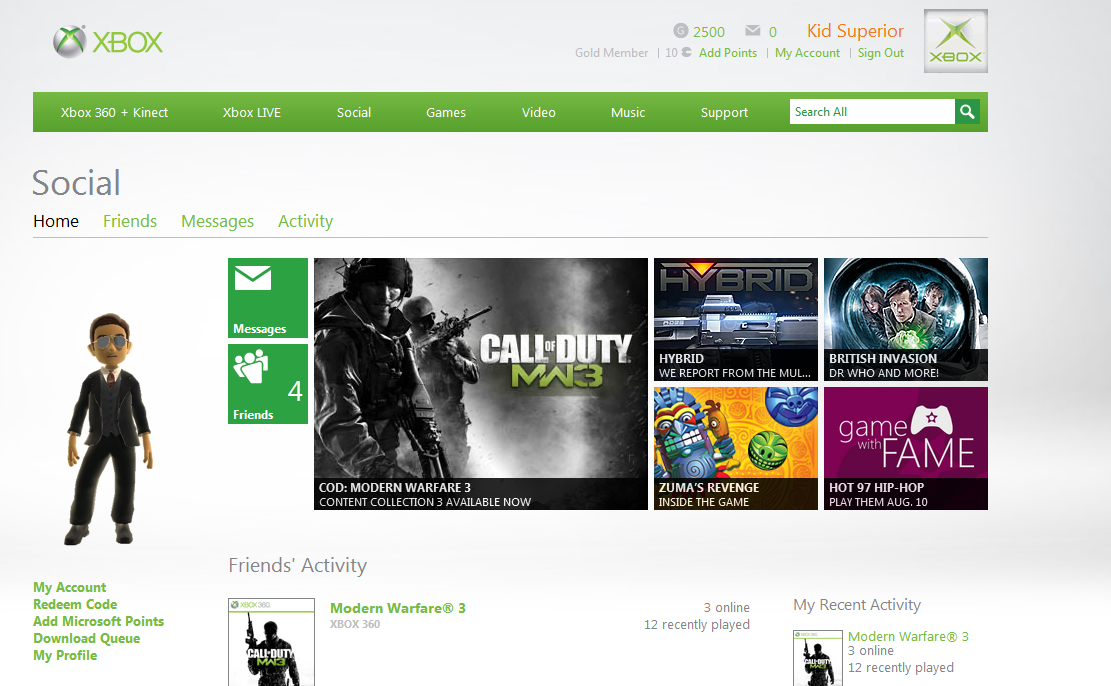Image resolution: width=1111 pixels, height=686 pixels.
Task: Click the envelope messages icon in header
Action: pos(752,30)
